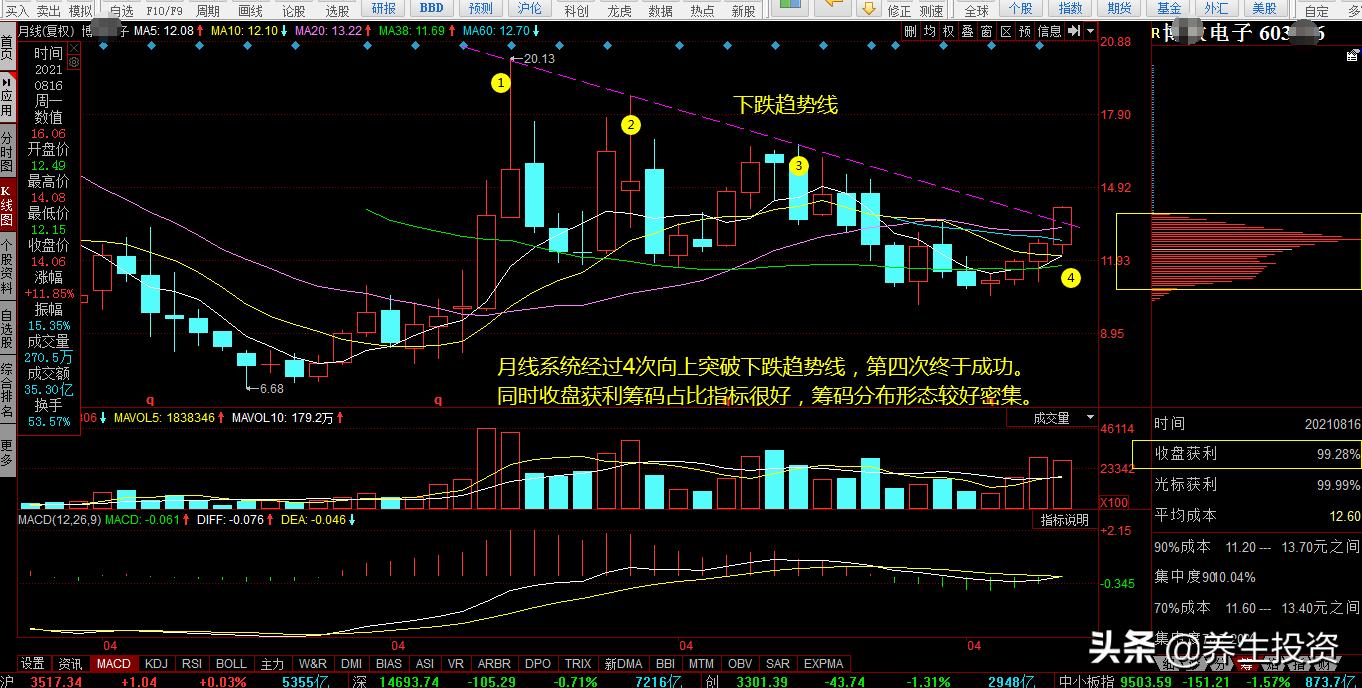Open the chart toolbar dropdown arrow

coord(1089,31)
